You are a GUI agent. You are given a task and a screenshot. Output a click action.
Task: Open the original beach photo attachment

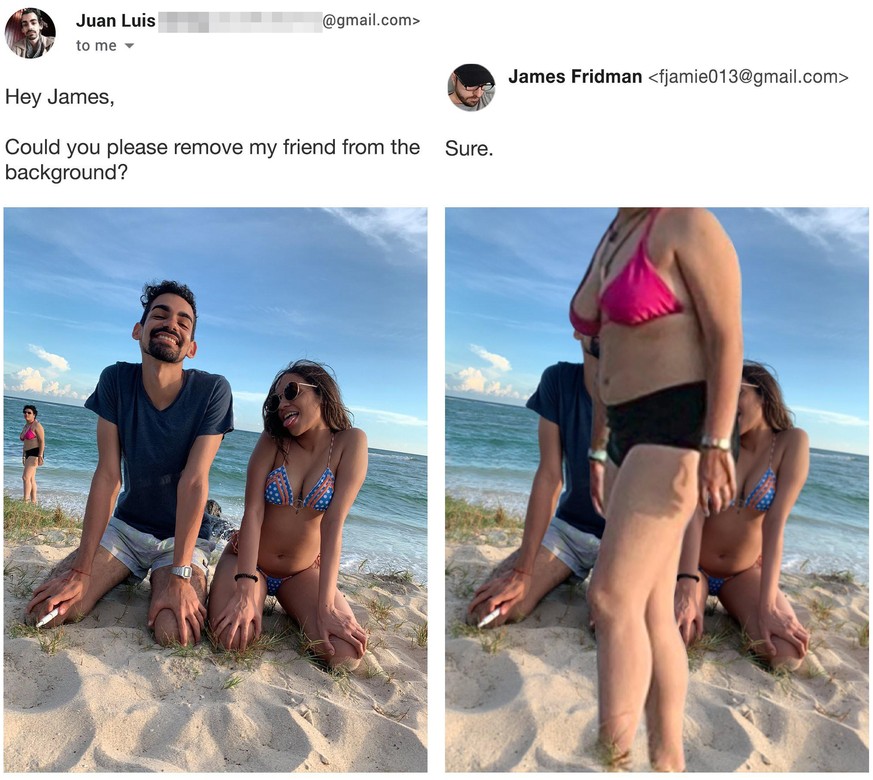pos(215,489)
